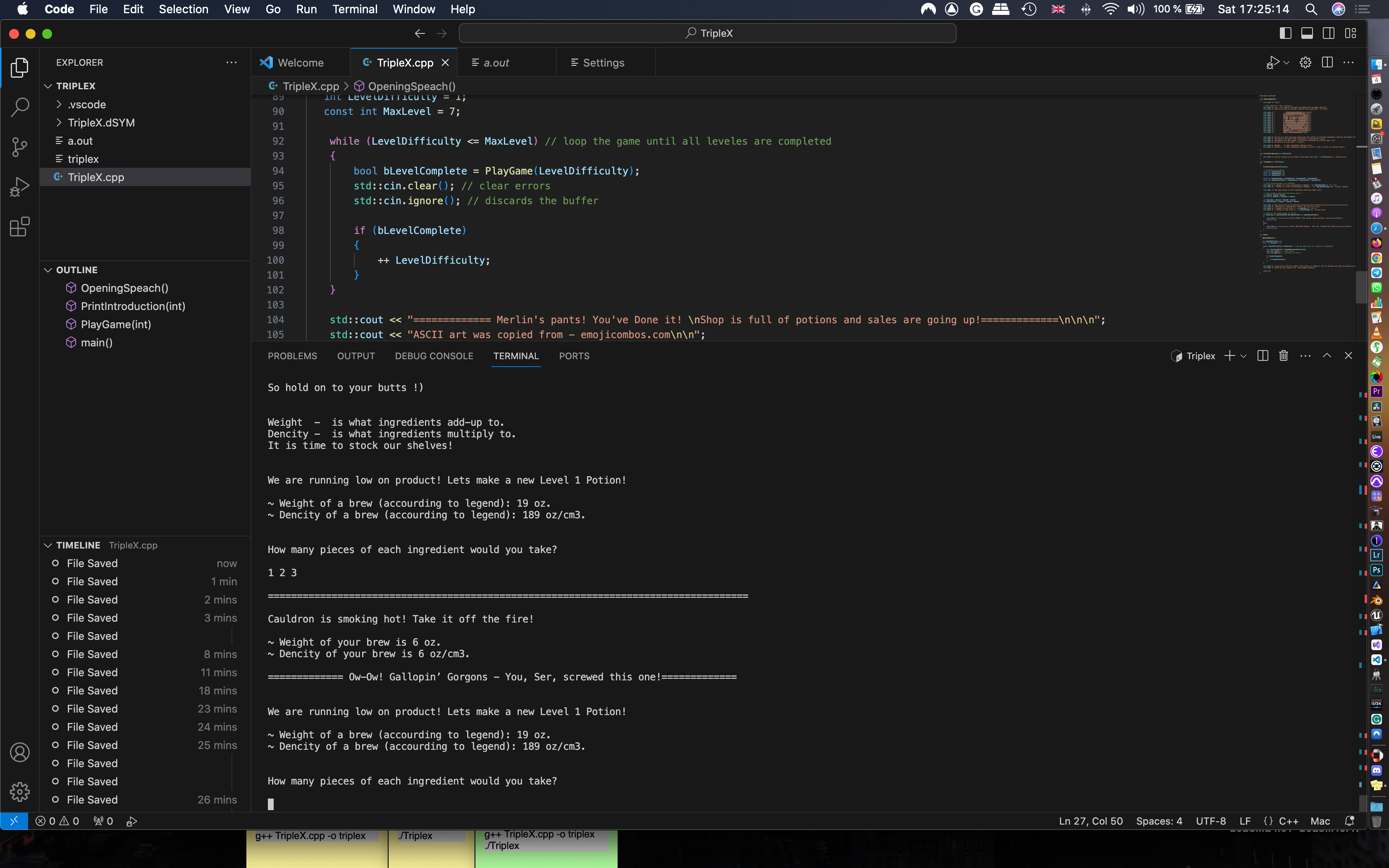Toggle the primary sidebar layout button

point(1285,33)
